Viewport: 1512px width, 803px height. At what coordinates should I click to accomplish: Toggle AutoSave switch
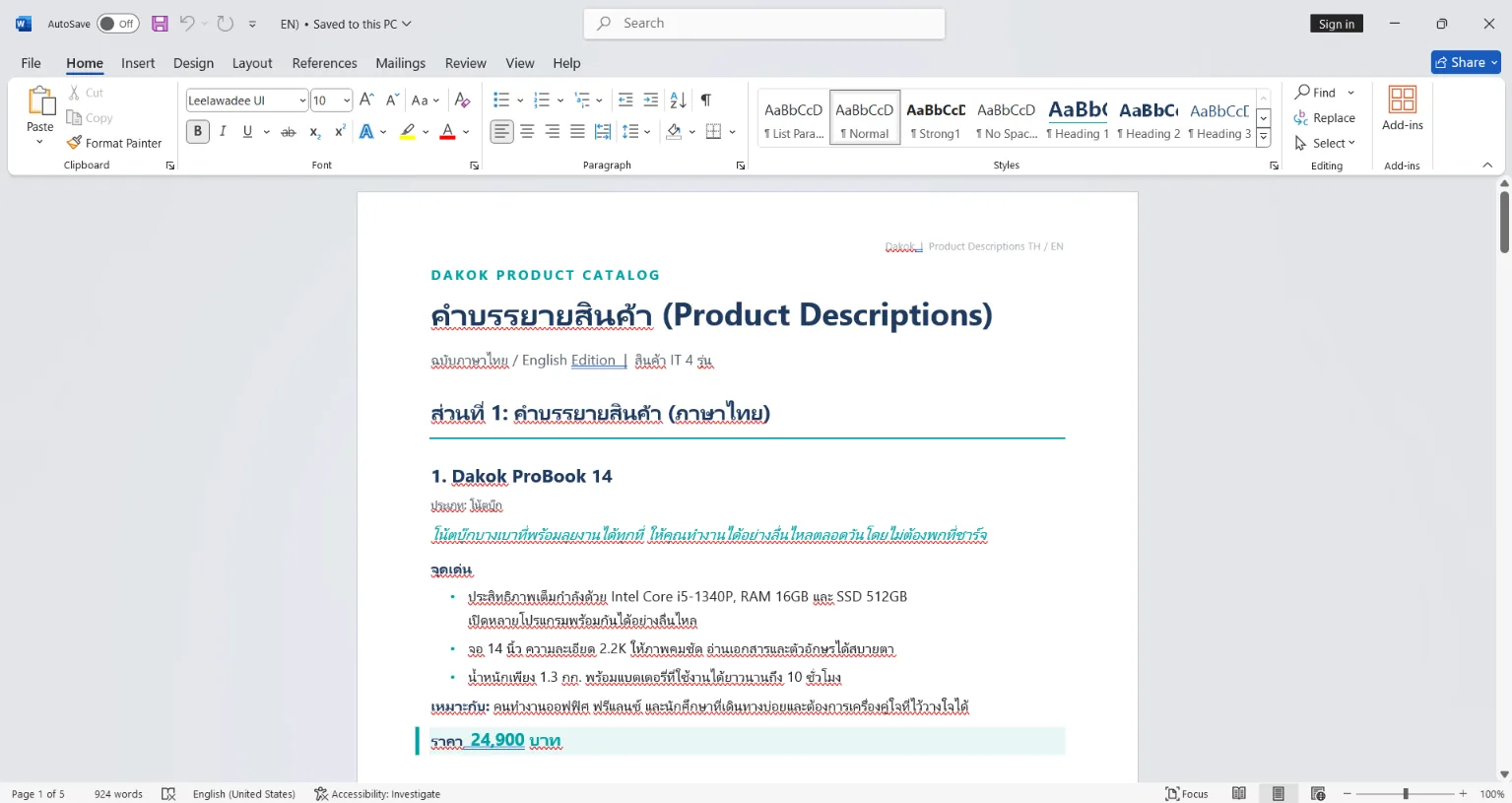(x=118, y=24)
